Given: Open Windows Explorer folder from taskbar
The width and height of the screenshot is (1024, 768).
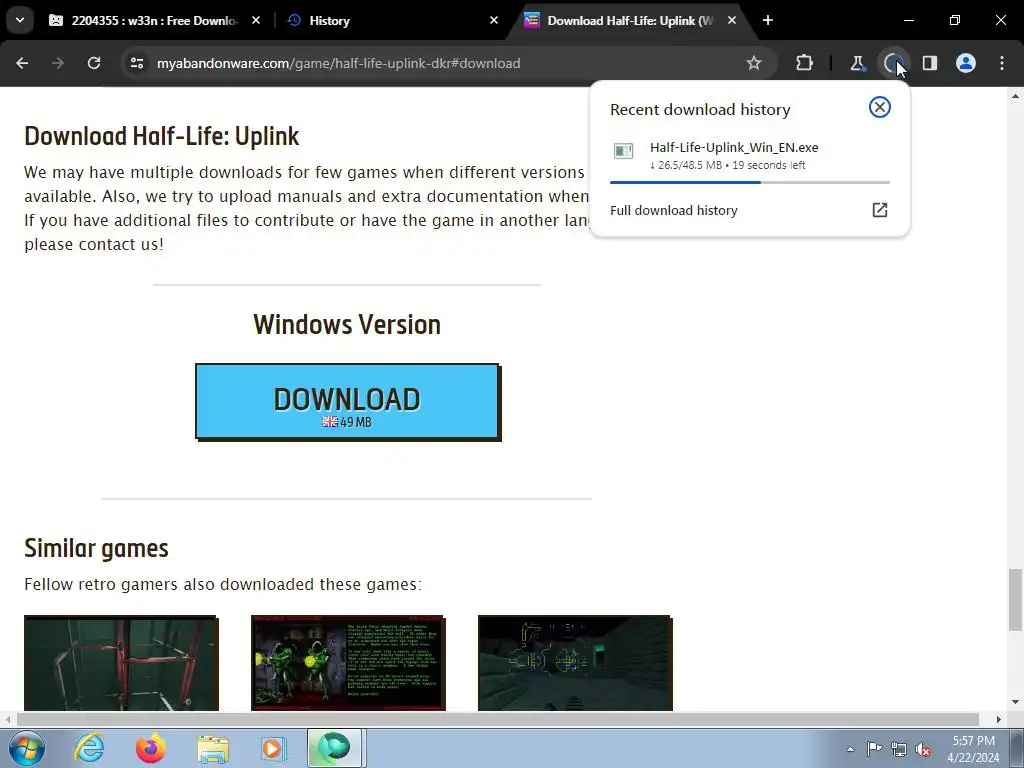Looking at the screenshot, I should tap(213, 748).
